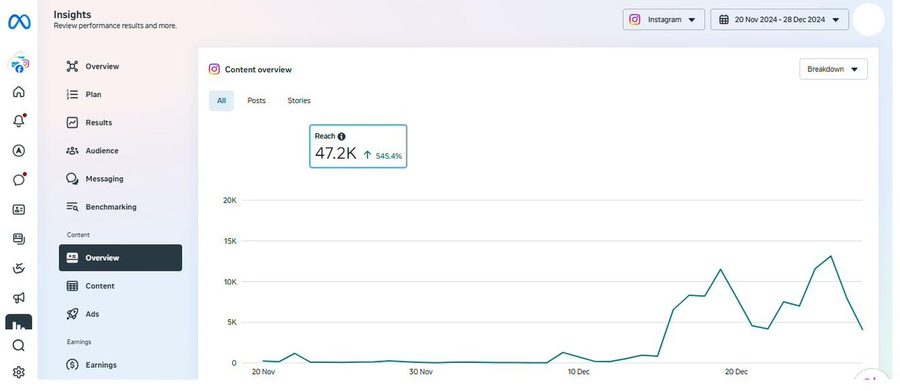Click the 20K axis label
The width and height of the screenshot is (900, 391).
click(x=230, y=200)
